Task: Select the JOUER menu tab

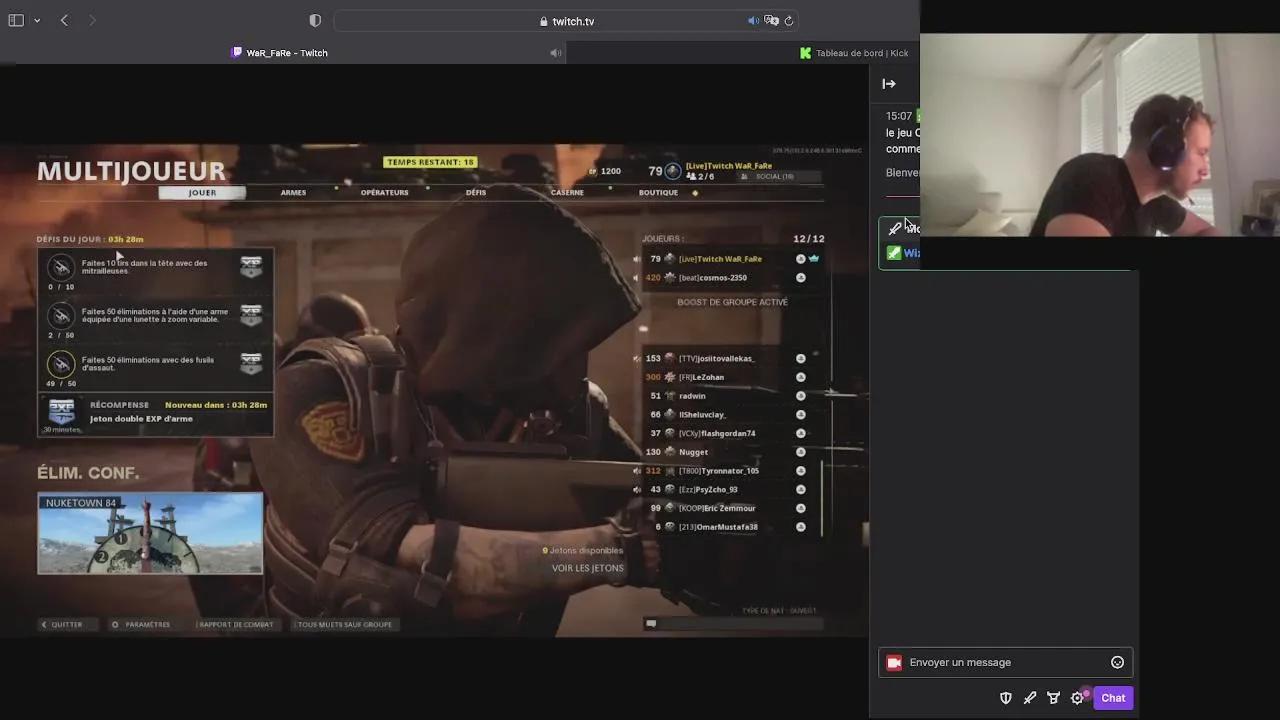Action: click(x=202, y=192)
